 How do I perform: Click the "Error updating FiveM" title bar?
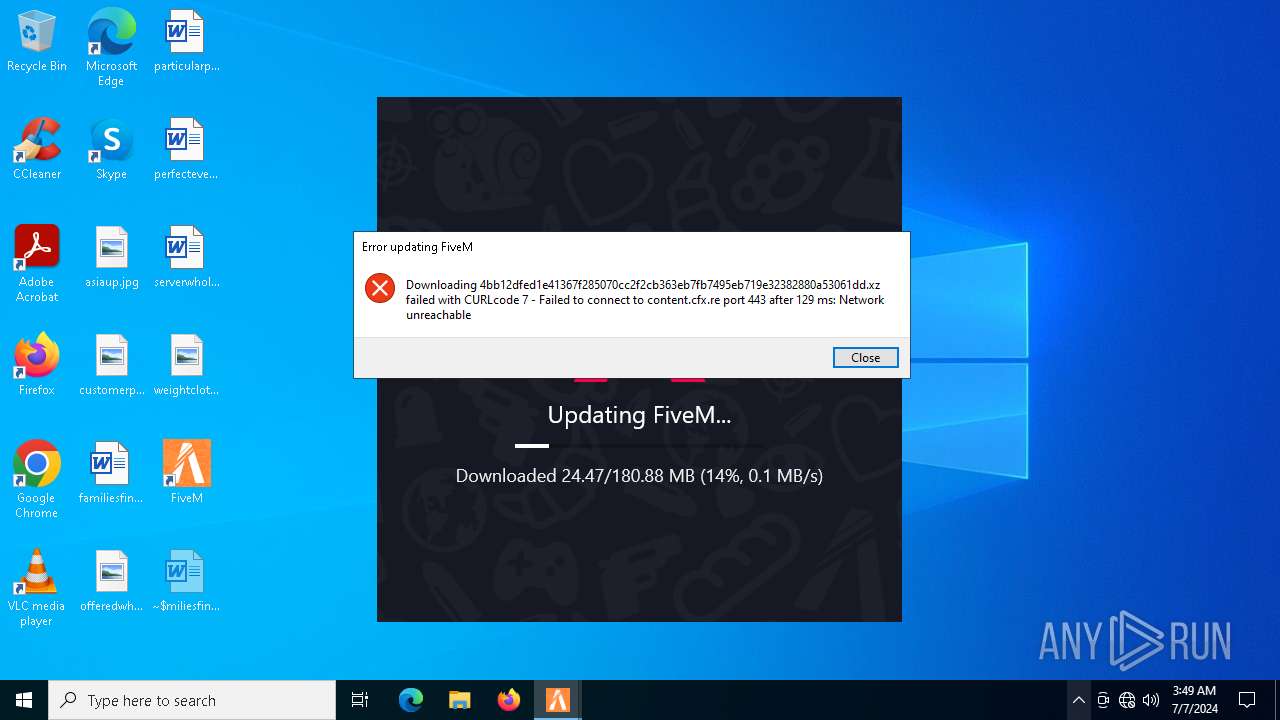[631, 247]
